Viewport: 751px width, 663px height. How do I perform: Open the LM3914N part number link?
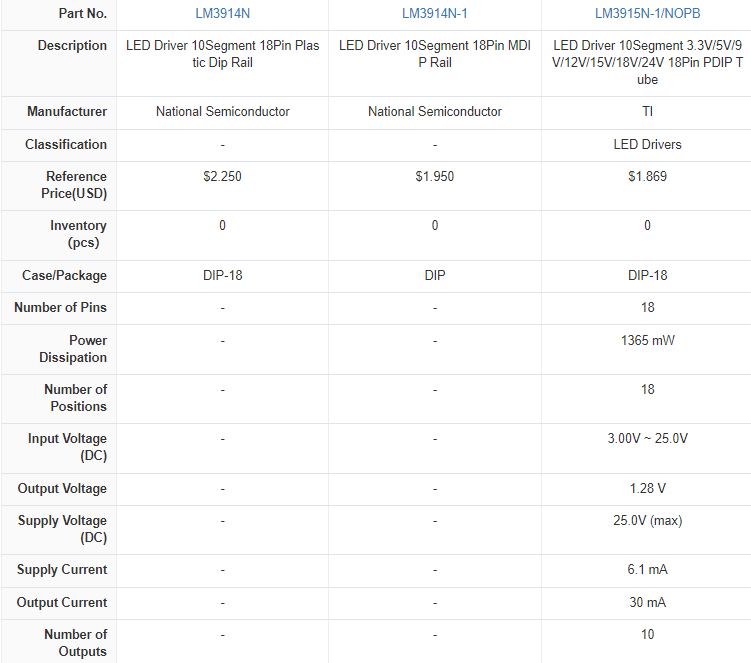point(222,14)
